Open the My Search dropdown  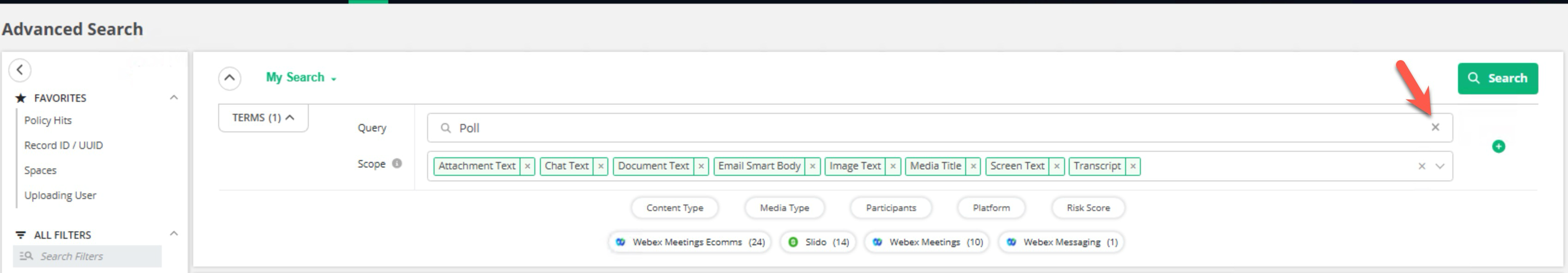(301, 77)
